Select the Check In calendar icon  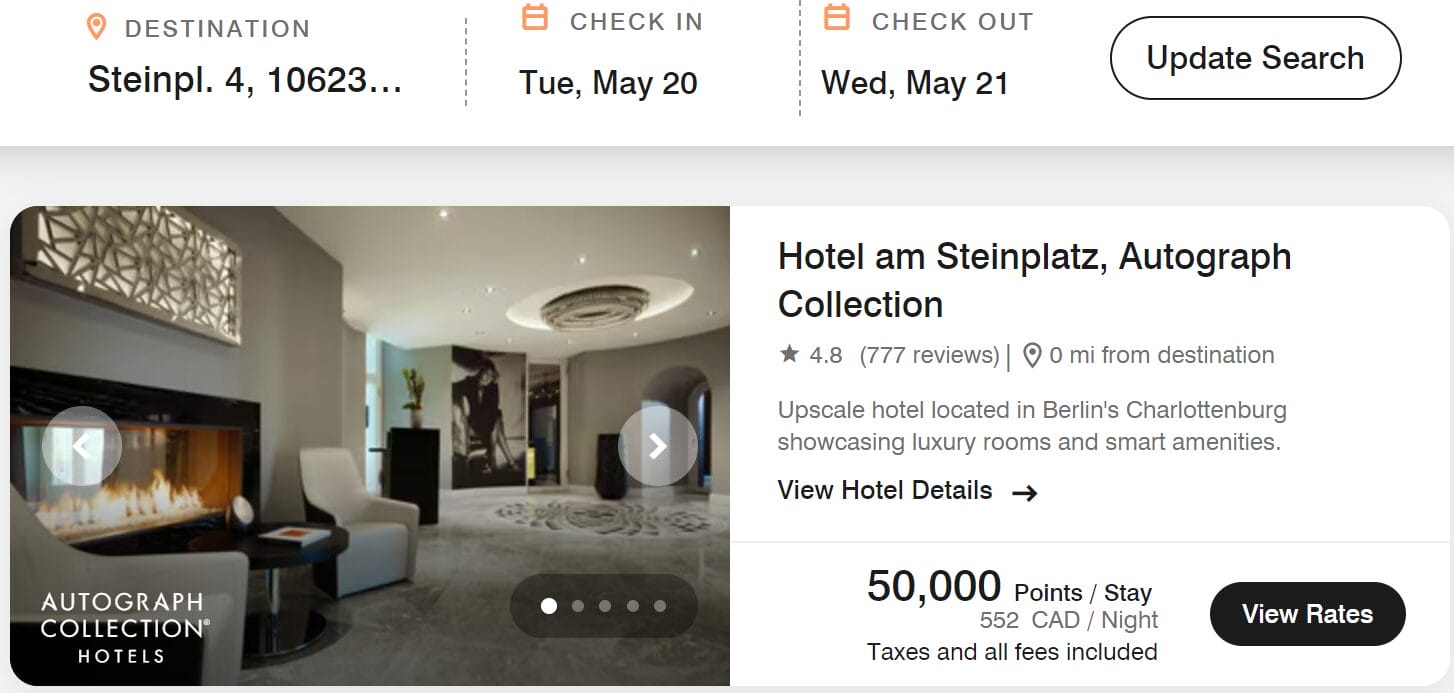click(x=536, y=18)
